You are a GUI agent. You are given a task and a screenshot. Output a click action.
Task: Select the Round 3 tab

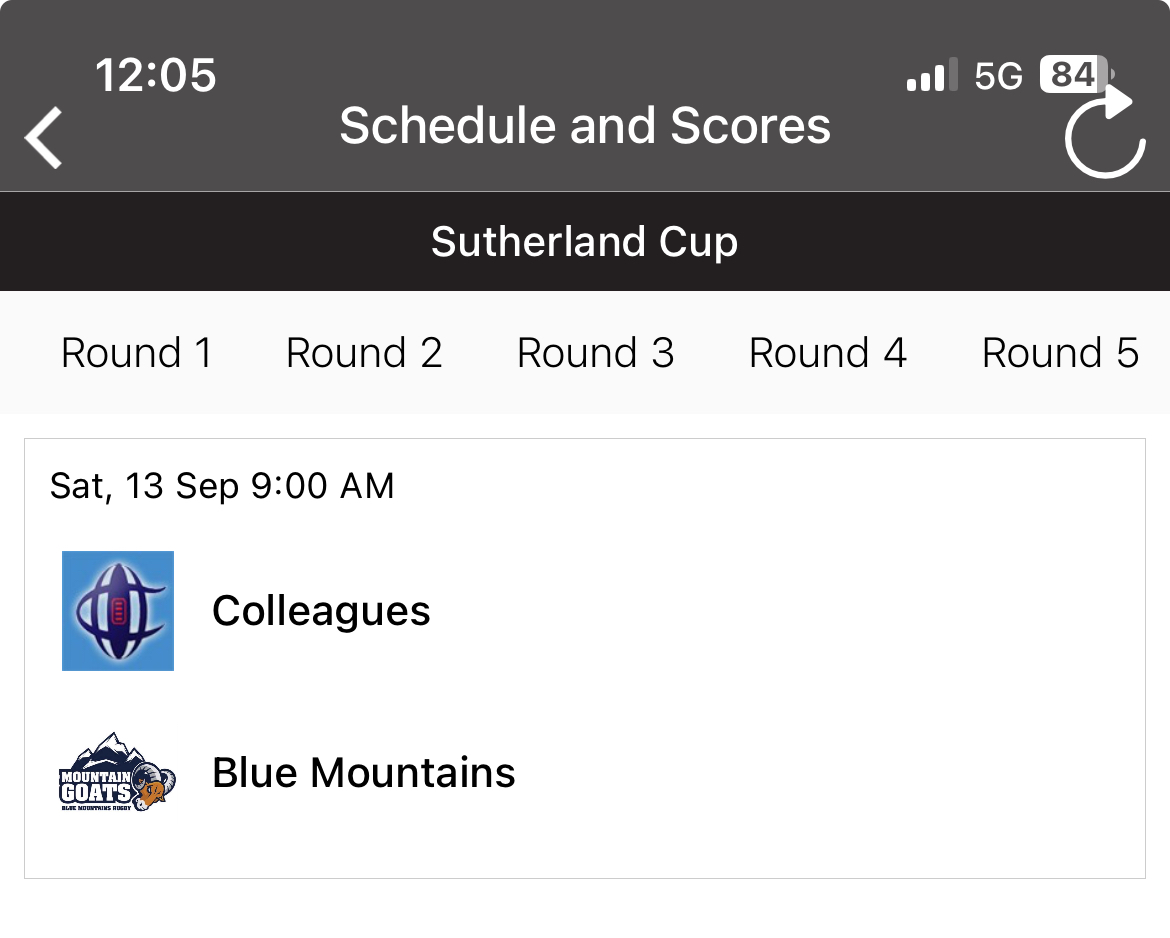(595, 353)
